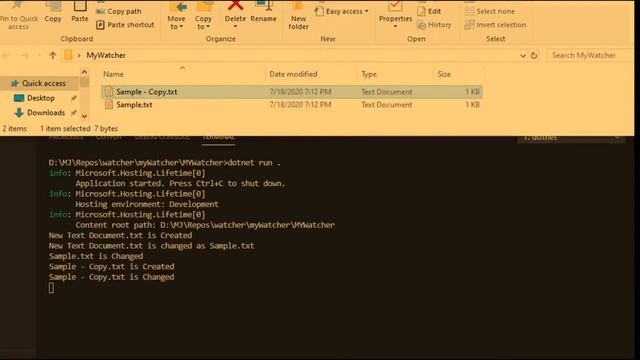The image size is (640, 360).
Task: Select Quick access in navigation pane
Action: click(x=39, y=83)
